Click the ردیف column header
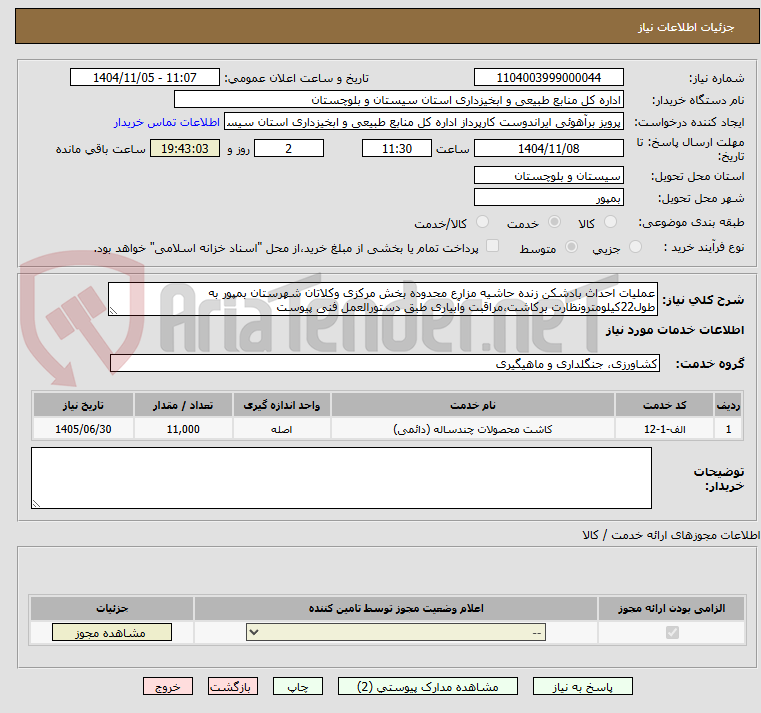761x713 pixels. tap(728, 405)
